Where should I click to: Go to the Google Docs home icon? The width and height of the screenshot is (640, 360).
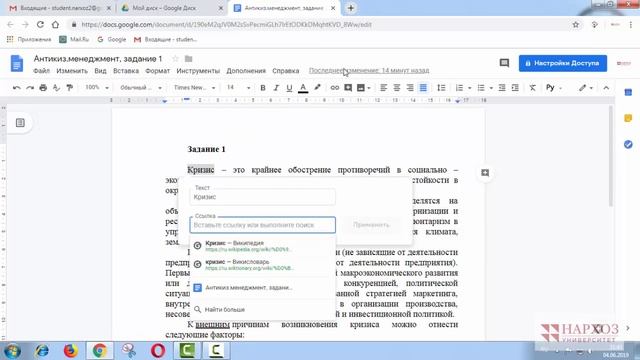17,63
